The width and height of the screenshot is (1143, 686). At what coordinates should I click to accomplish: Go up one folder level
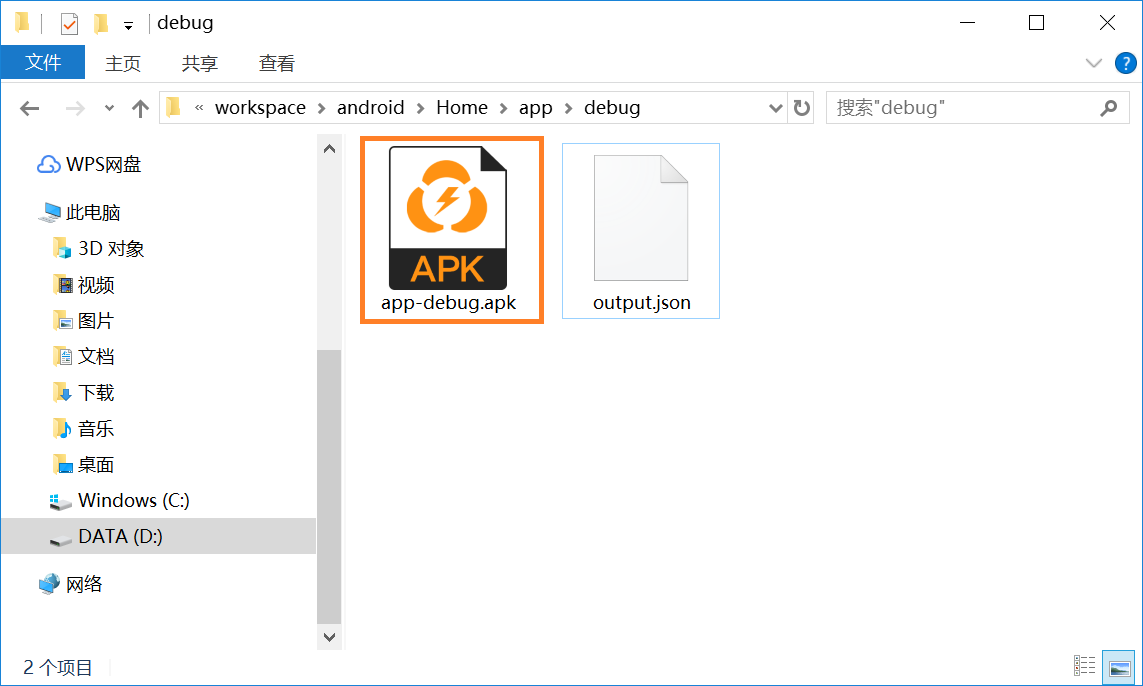(140, 109)
